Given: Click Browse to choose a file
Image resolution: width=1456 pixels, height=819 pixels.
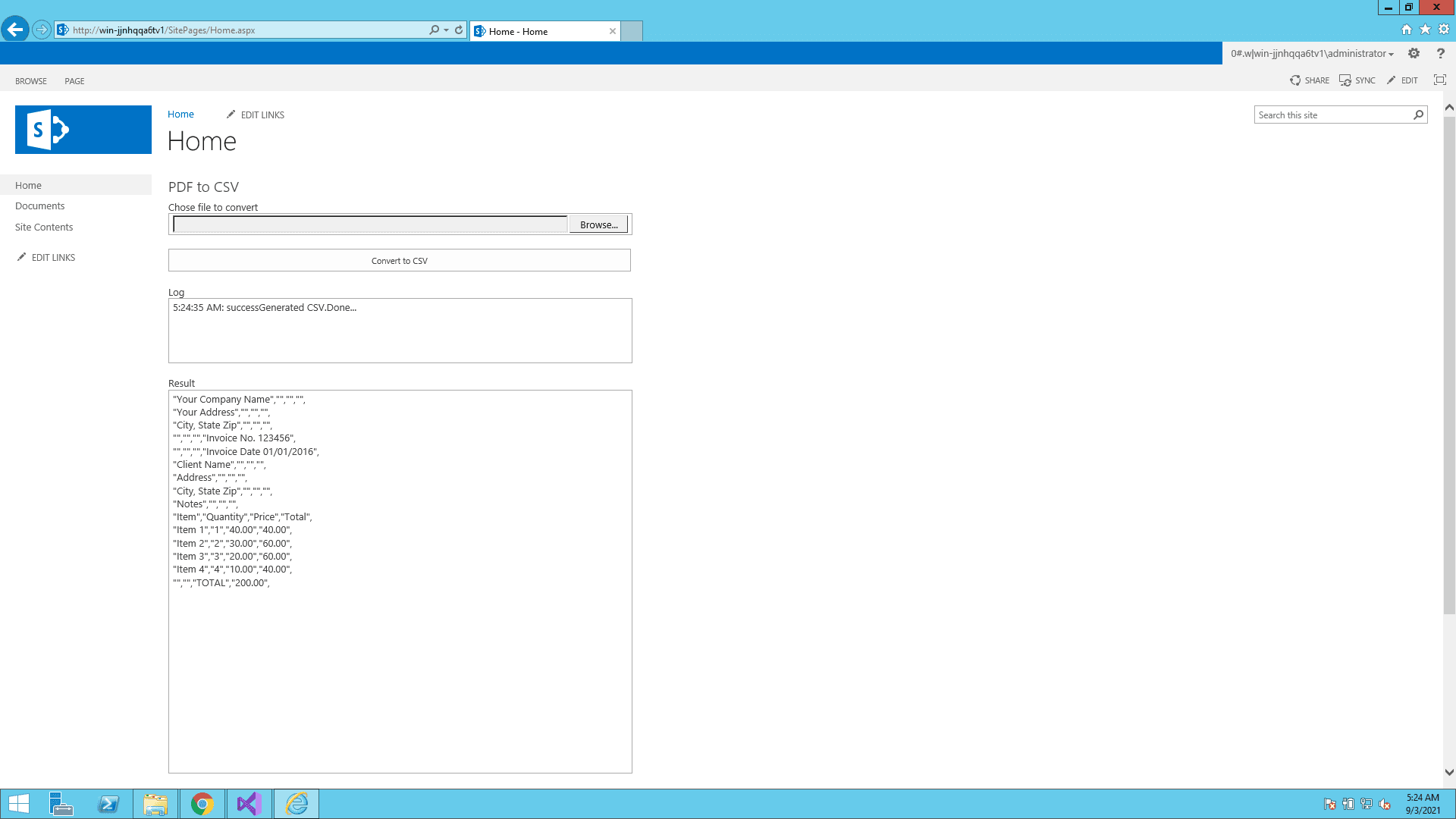Looking at the screenshot, I should click(x=598, y=224).
